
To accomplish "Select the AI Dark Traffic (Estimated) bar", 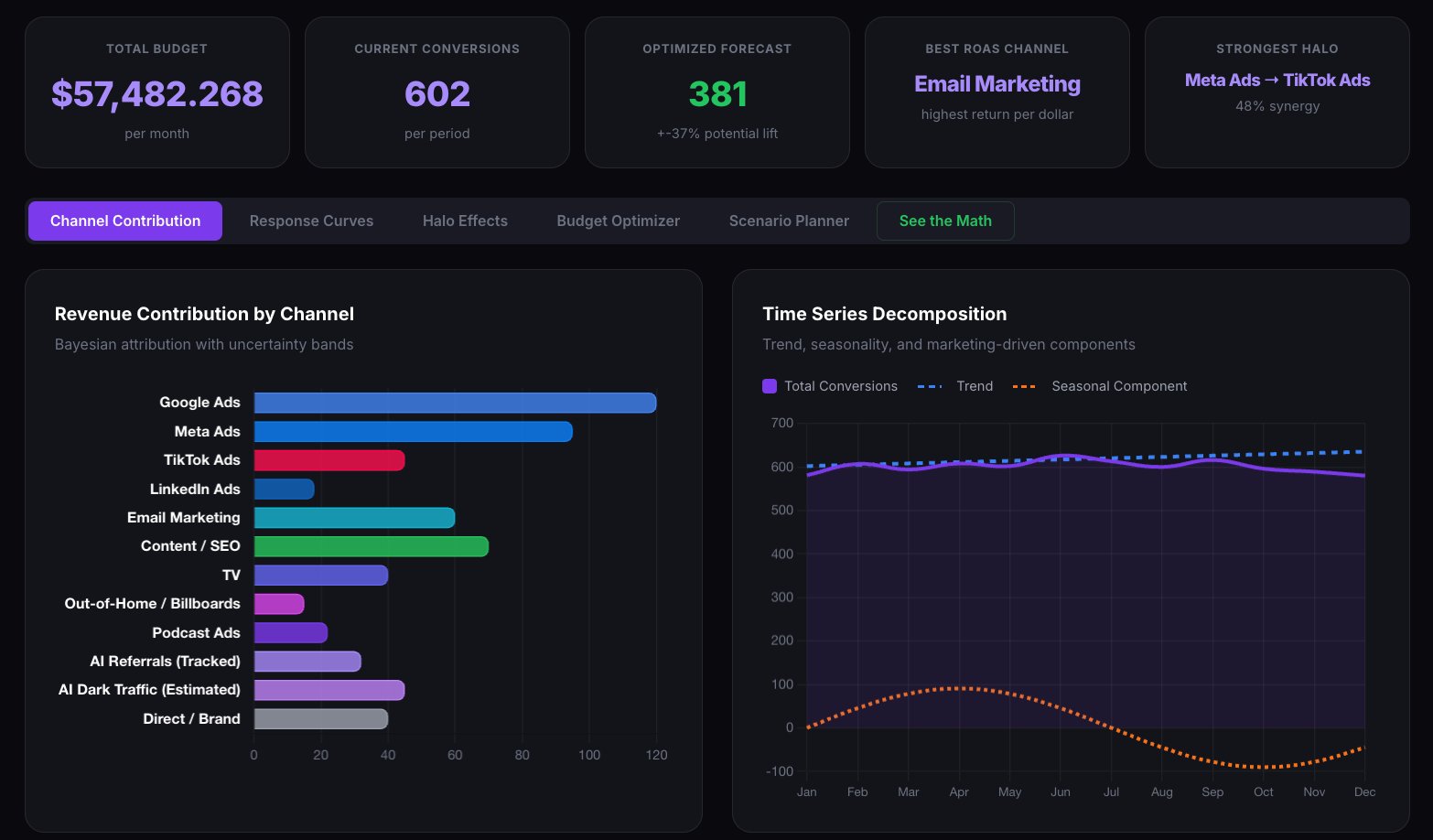I will coord(329,690).
